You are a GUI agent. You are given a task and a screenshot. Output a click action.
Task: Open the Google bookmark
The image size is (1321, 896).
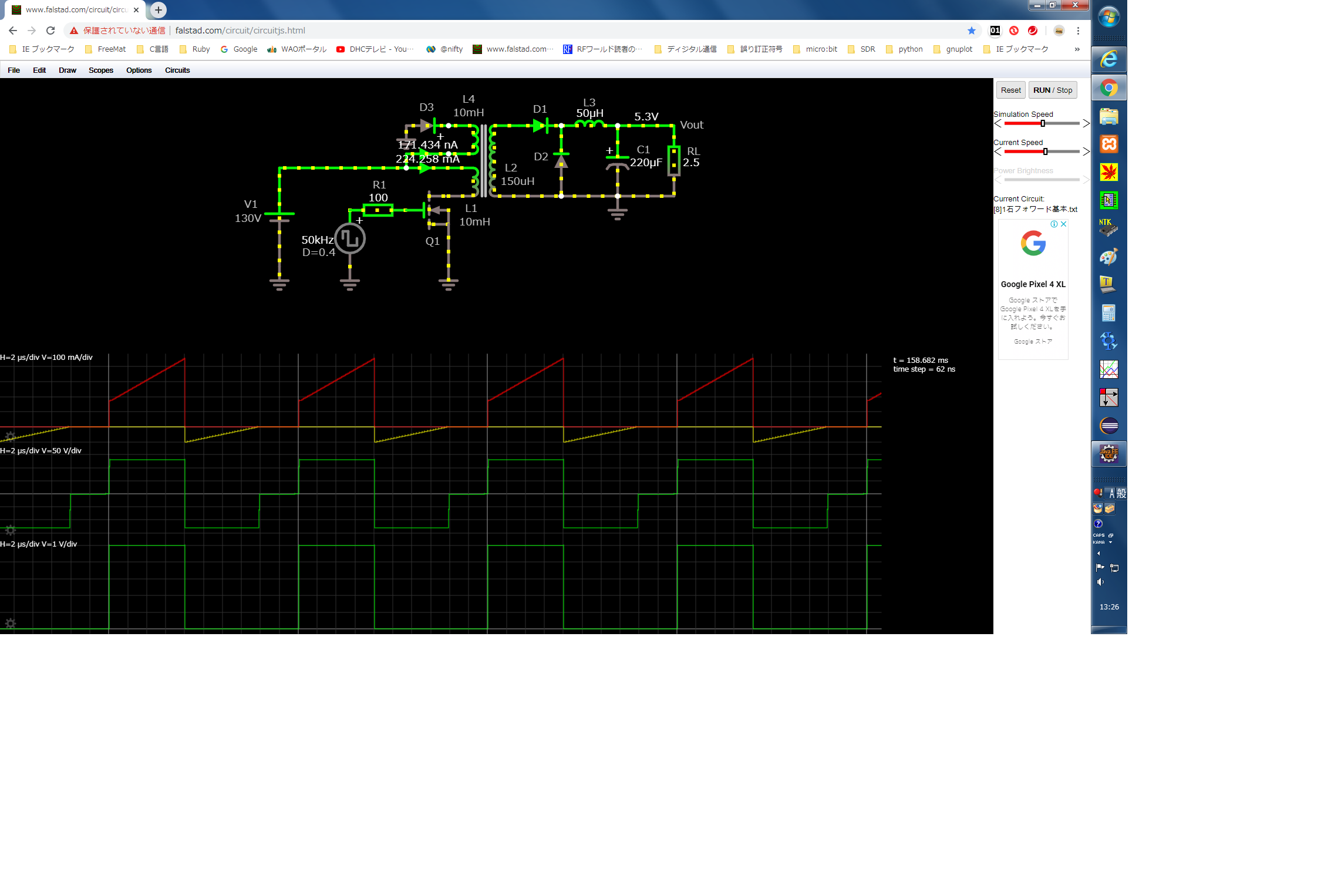click(x=239, y=49)
